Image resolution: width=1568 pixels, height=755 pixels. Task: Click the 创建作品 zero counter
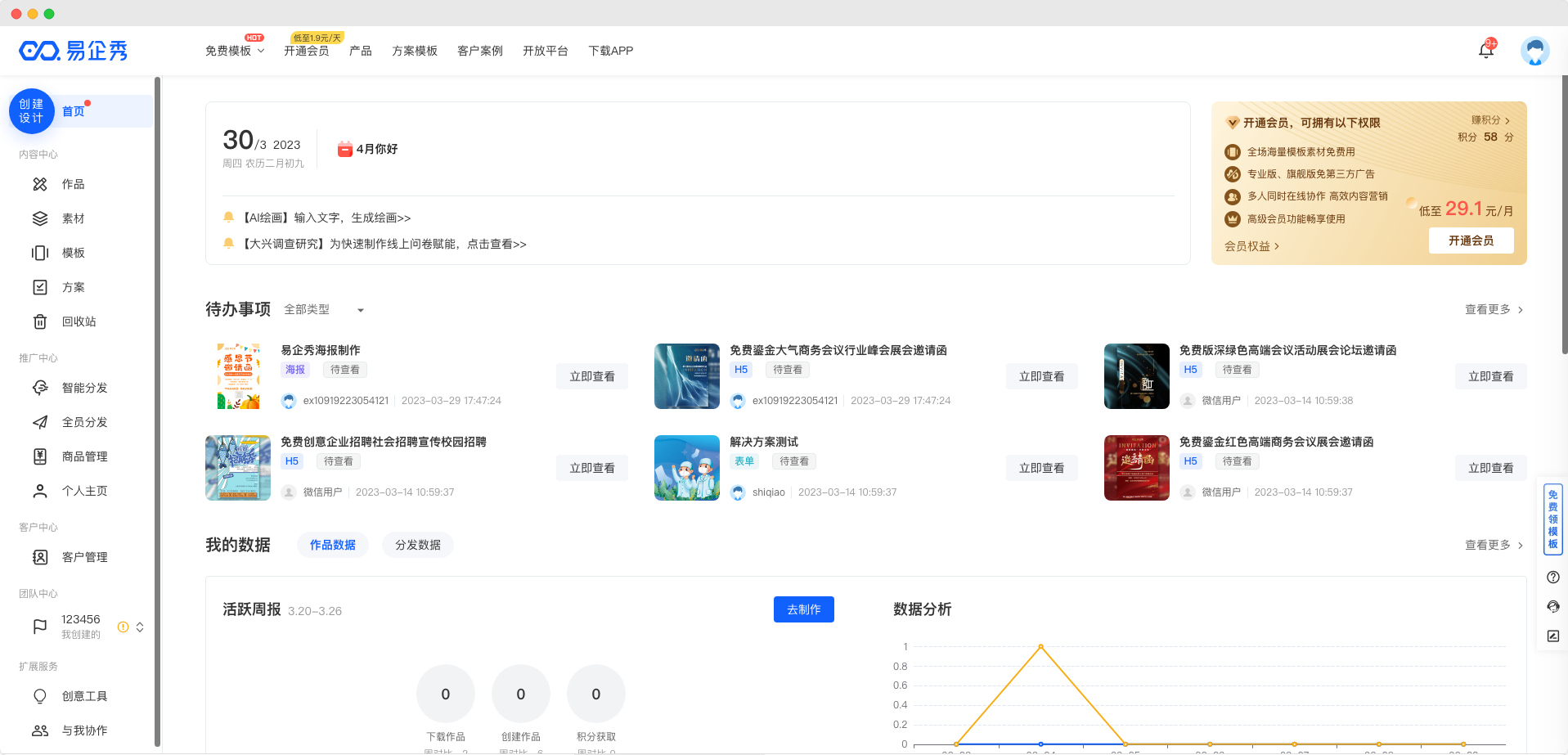coord(521,694)
